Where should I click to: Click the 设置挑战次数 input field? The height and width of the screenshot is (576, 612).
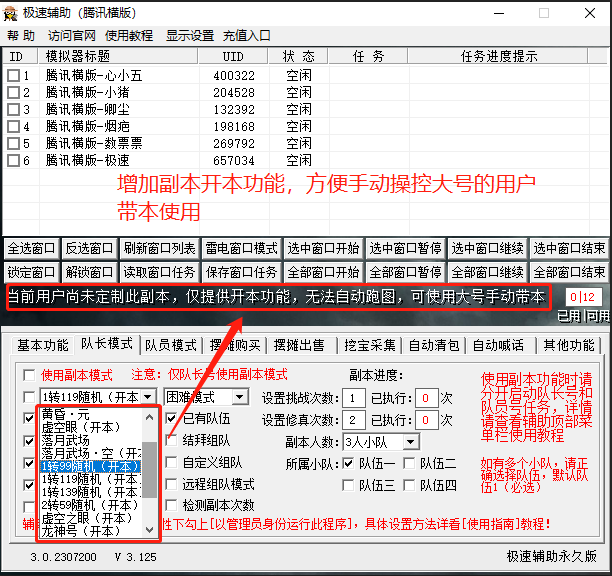tap(354, 398)
